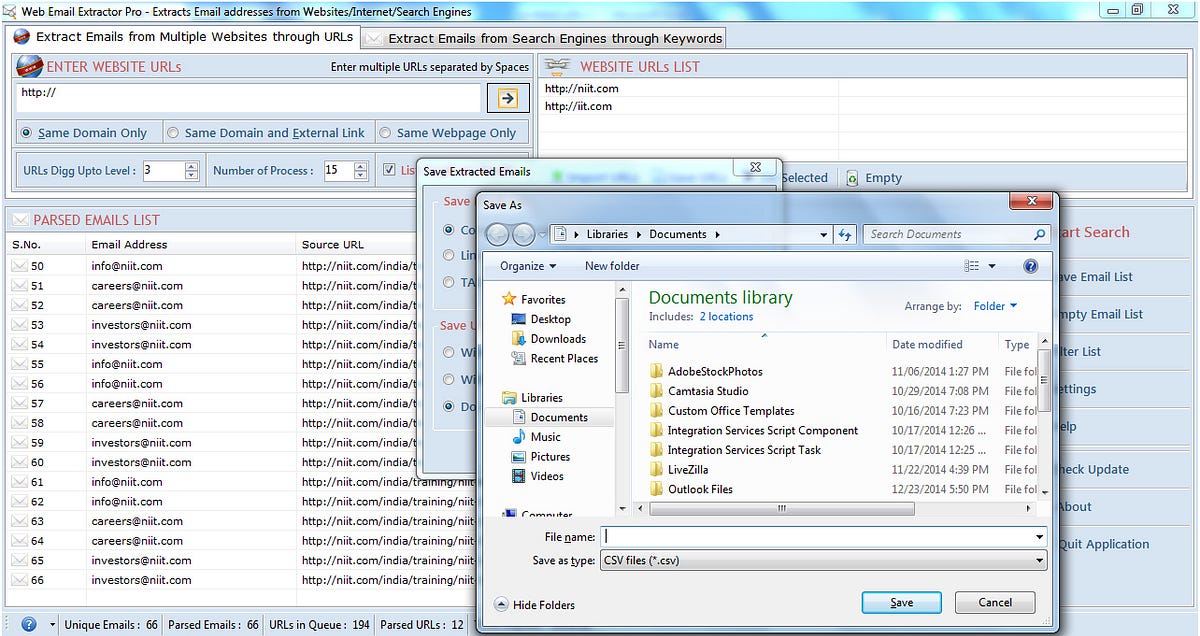The width and height of the screenshot is (1200, 636).
Task: Open dropdown arrow next to status bar help
Action: (53, 625)
